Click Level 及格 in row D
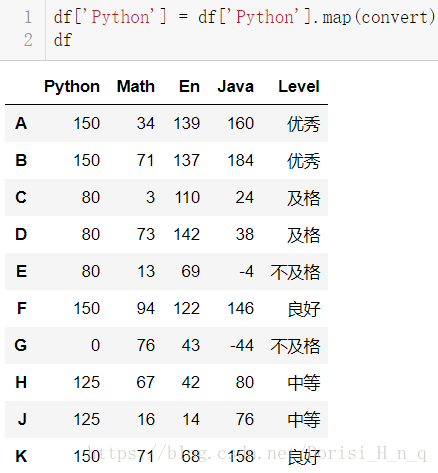Viewport: 438px width, 473px height. coord(304,235)
